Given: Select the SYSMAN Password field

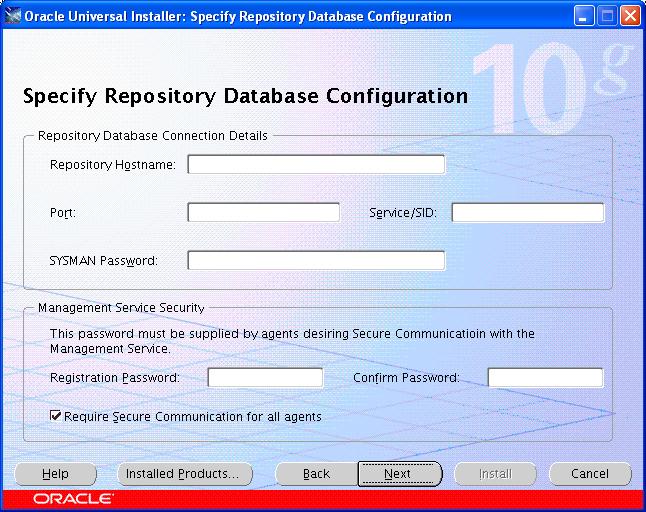Looking at the screenshot, I should tap(316, 260).
